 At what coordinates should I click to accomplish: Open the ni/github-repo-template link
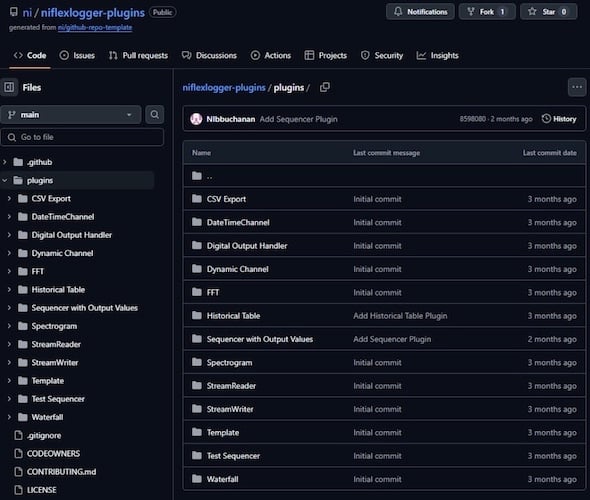(95, 27)
